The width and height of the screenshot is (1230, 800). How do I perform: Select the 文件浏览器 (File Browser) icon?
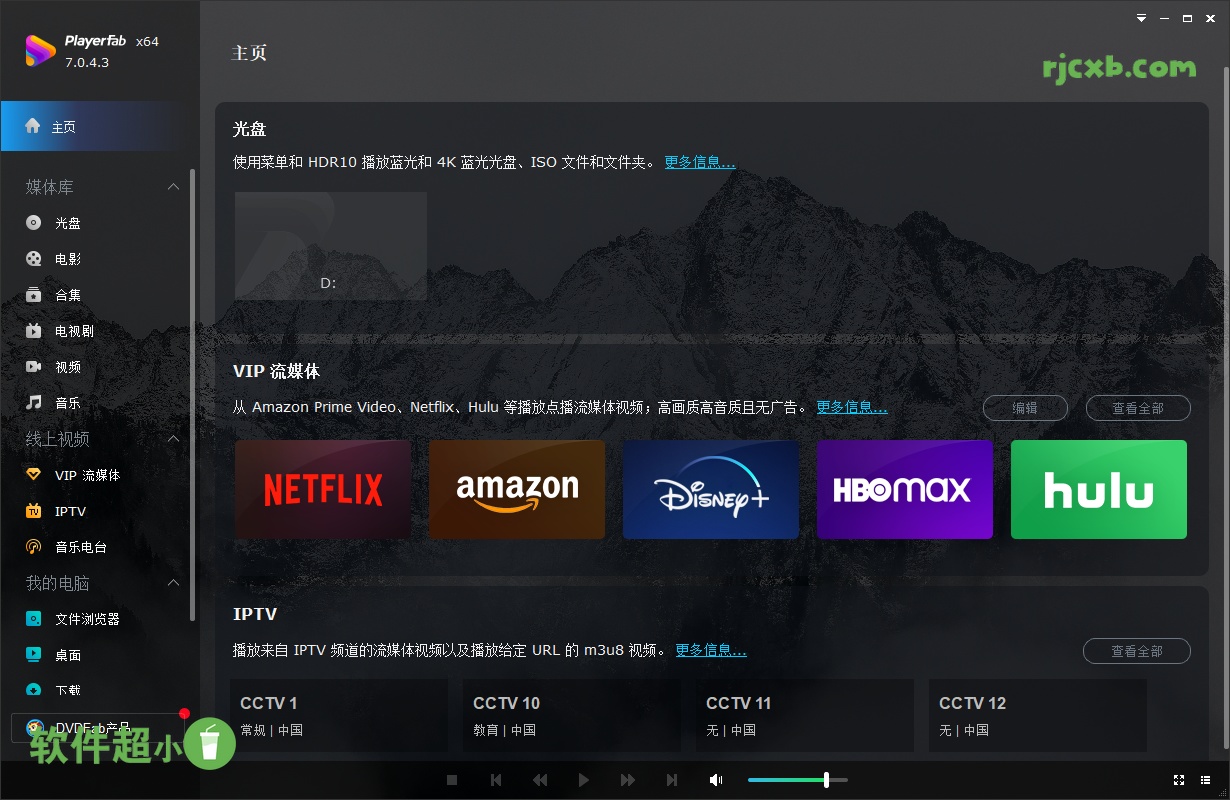[x=34, y=618]
